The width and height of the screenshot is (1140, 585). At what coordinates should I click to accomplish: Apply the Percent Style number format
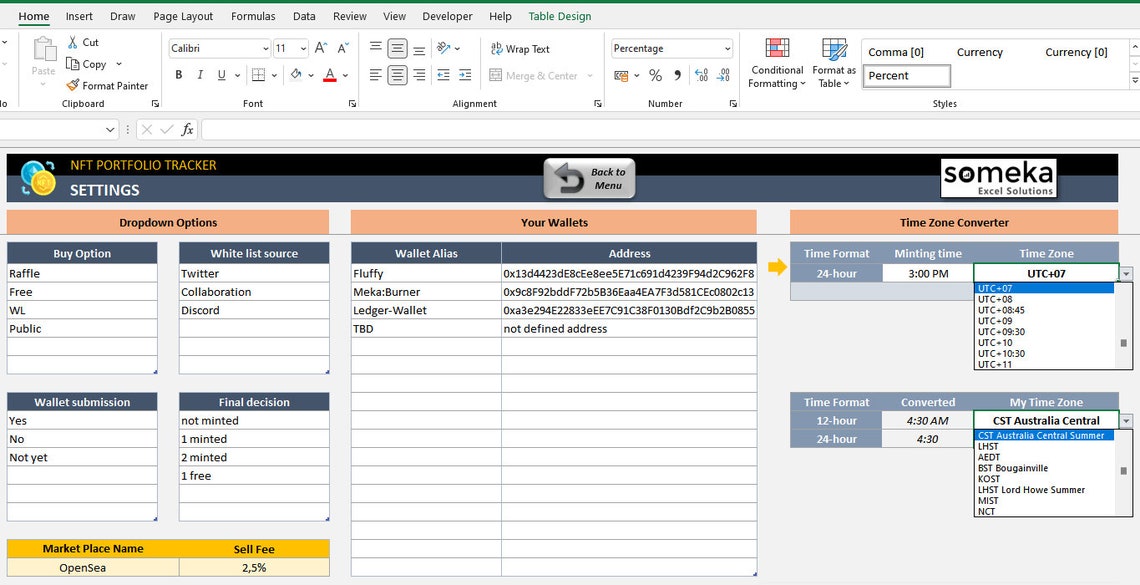[656, 75]
